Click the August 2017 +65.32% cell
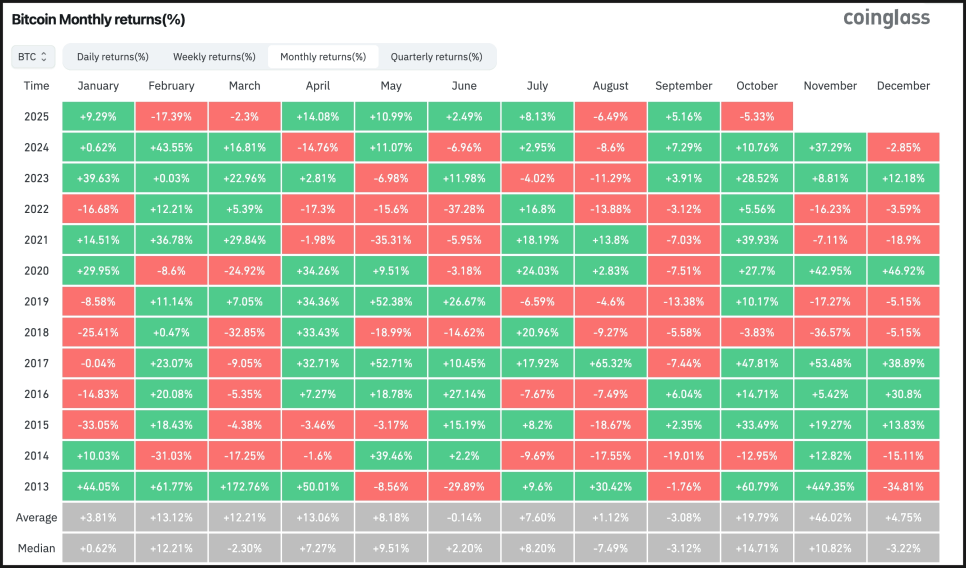This screenshot has height=568, width=966. click(x=610, y=364)
